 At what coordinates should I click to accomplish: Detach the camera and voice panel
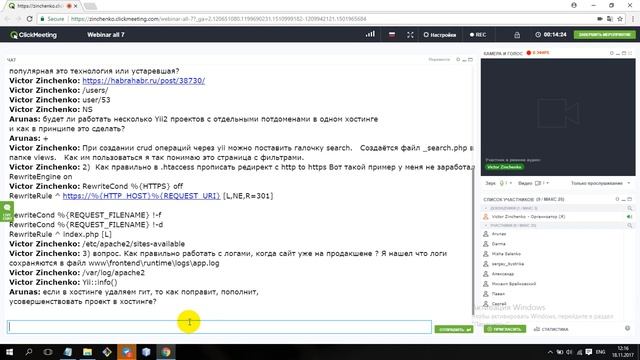(x=624, y=53)
